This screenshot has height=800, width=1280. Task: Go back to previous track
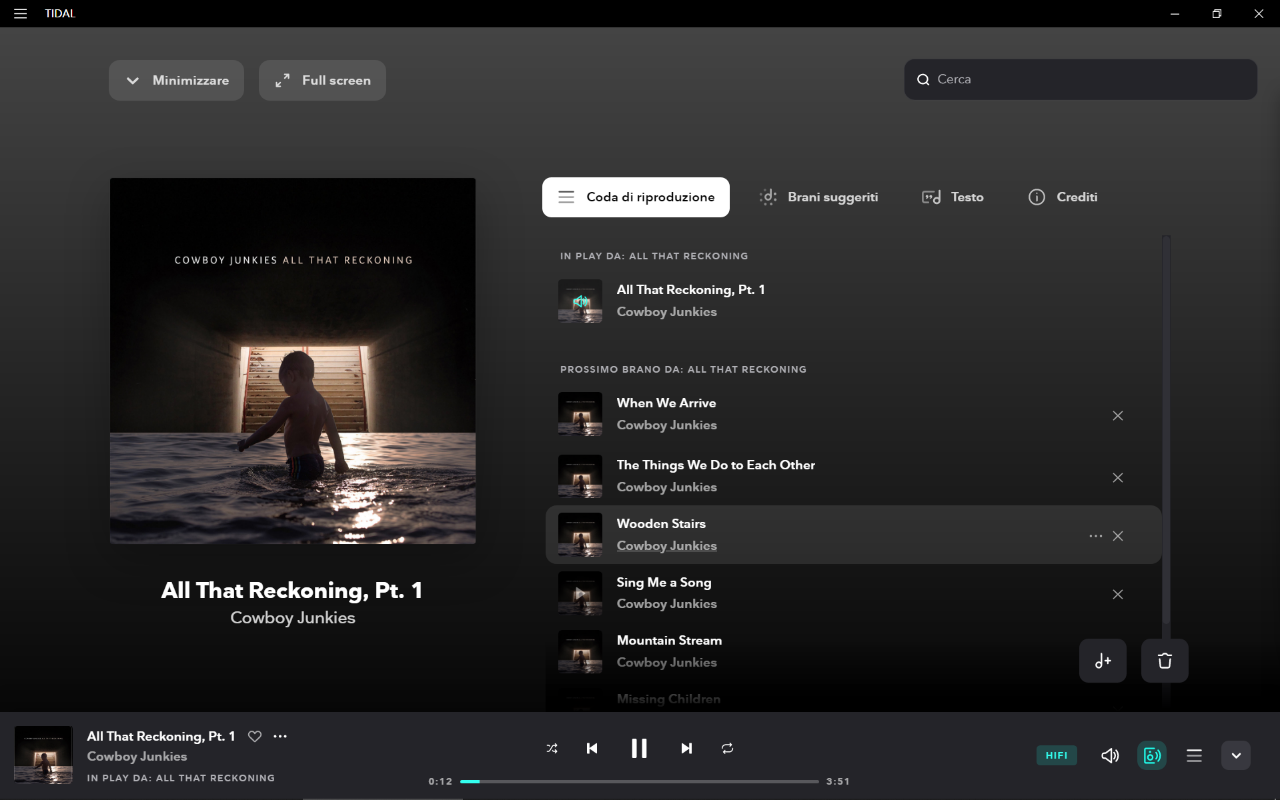[x=592, y=748]
